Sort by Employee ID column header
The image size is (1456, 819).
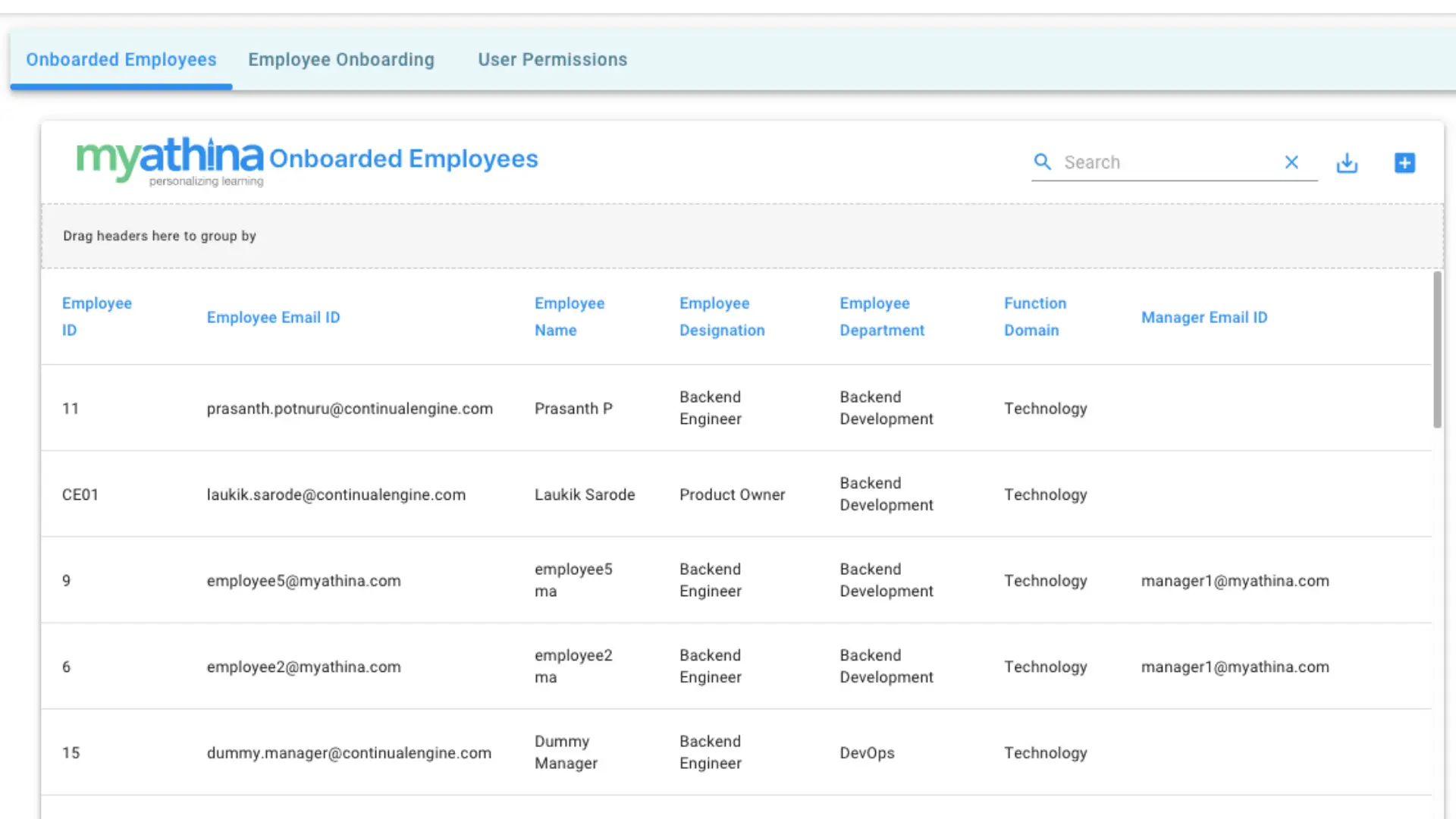[97, 317]
